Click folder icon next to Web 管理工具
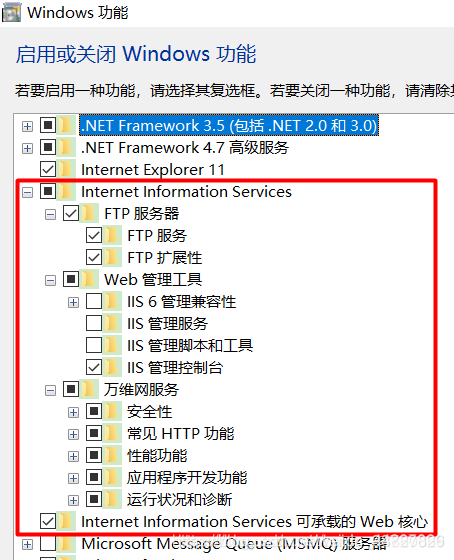The height and width of the screenshot is (560, 454). 90,279
